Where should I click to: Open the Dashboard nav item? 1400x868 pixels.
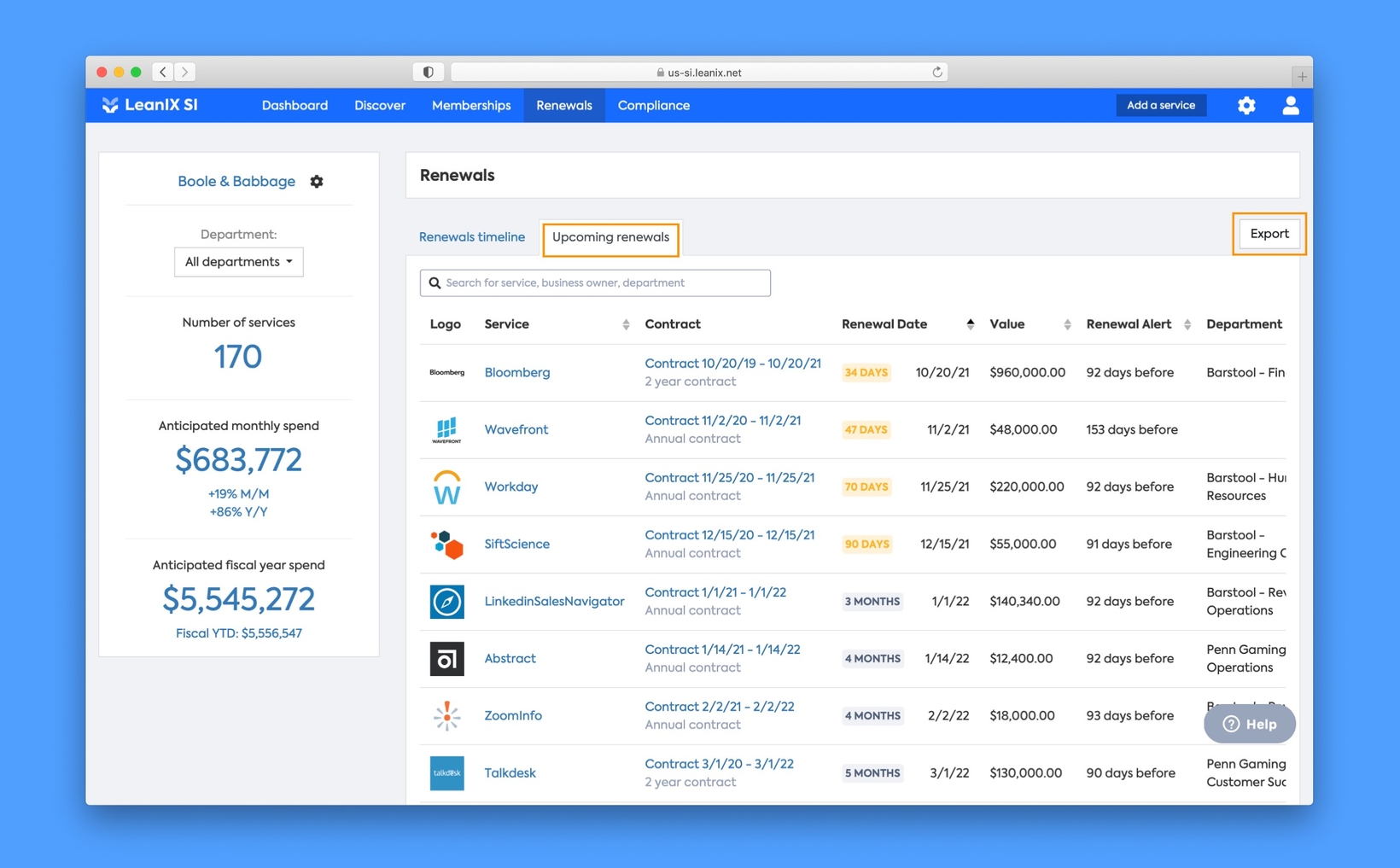pos(295,105)
